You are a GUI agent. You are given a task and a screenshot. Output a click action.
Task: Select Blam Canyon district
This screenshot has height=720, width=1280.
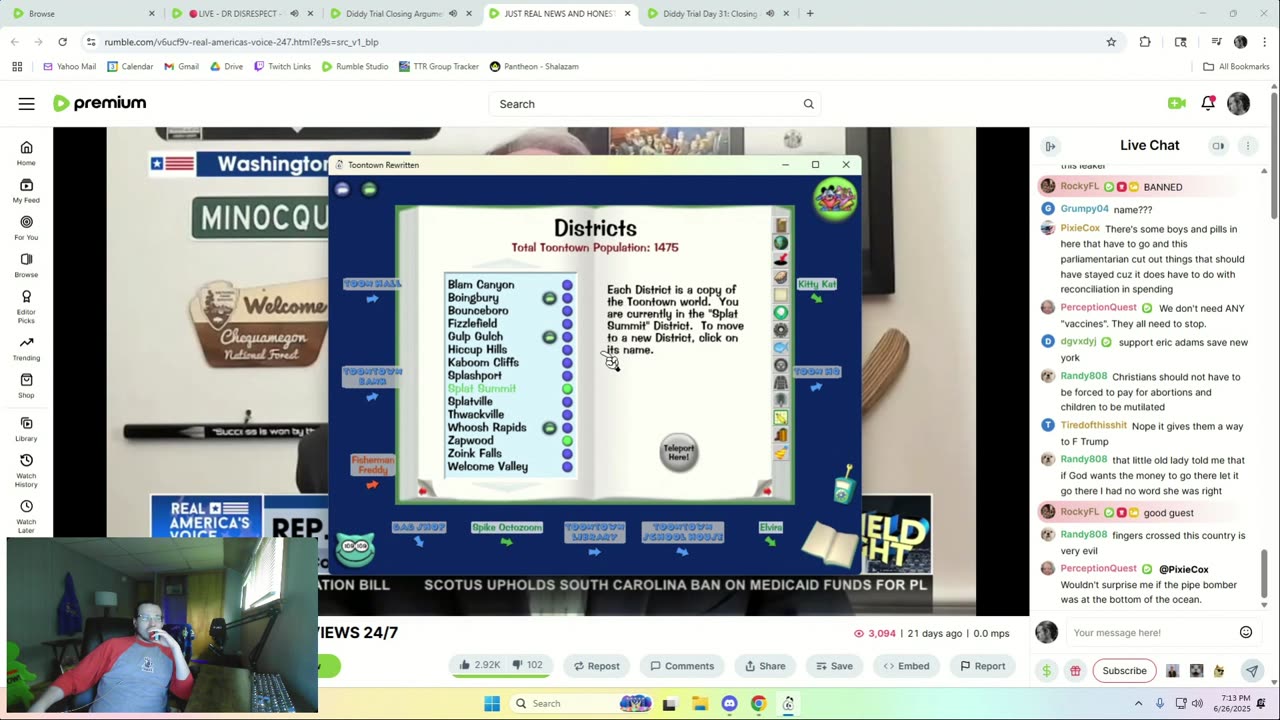tap(481, 285)
